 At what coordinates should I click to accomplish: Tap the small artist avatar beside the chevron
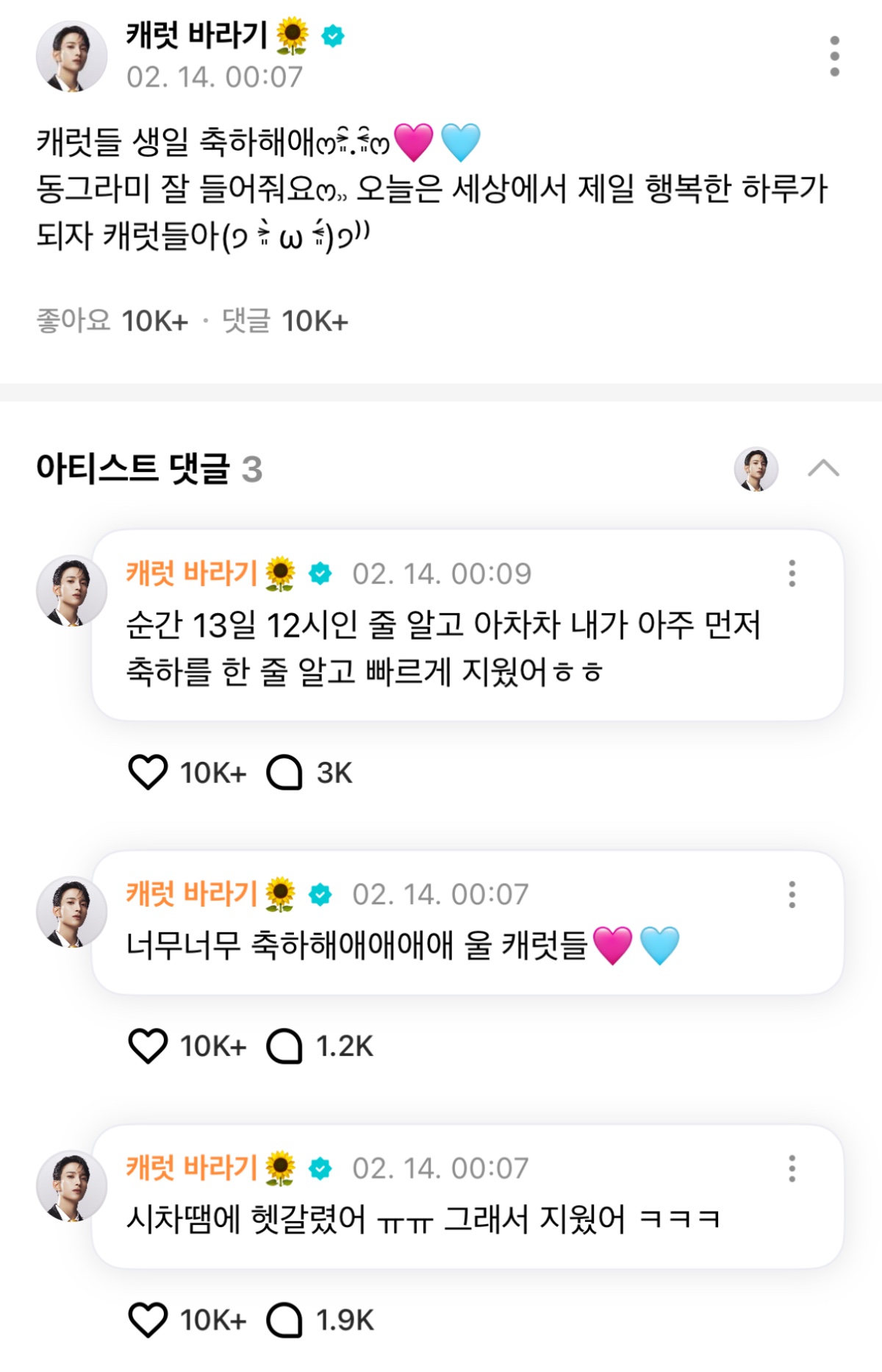[756, 468]
